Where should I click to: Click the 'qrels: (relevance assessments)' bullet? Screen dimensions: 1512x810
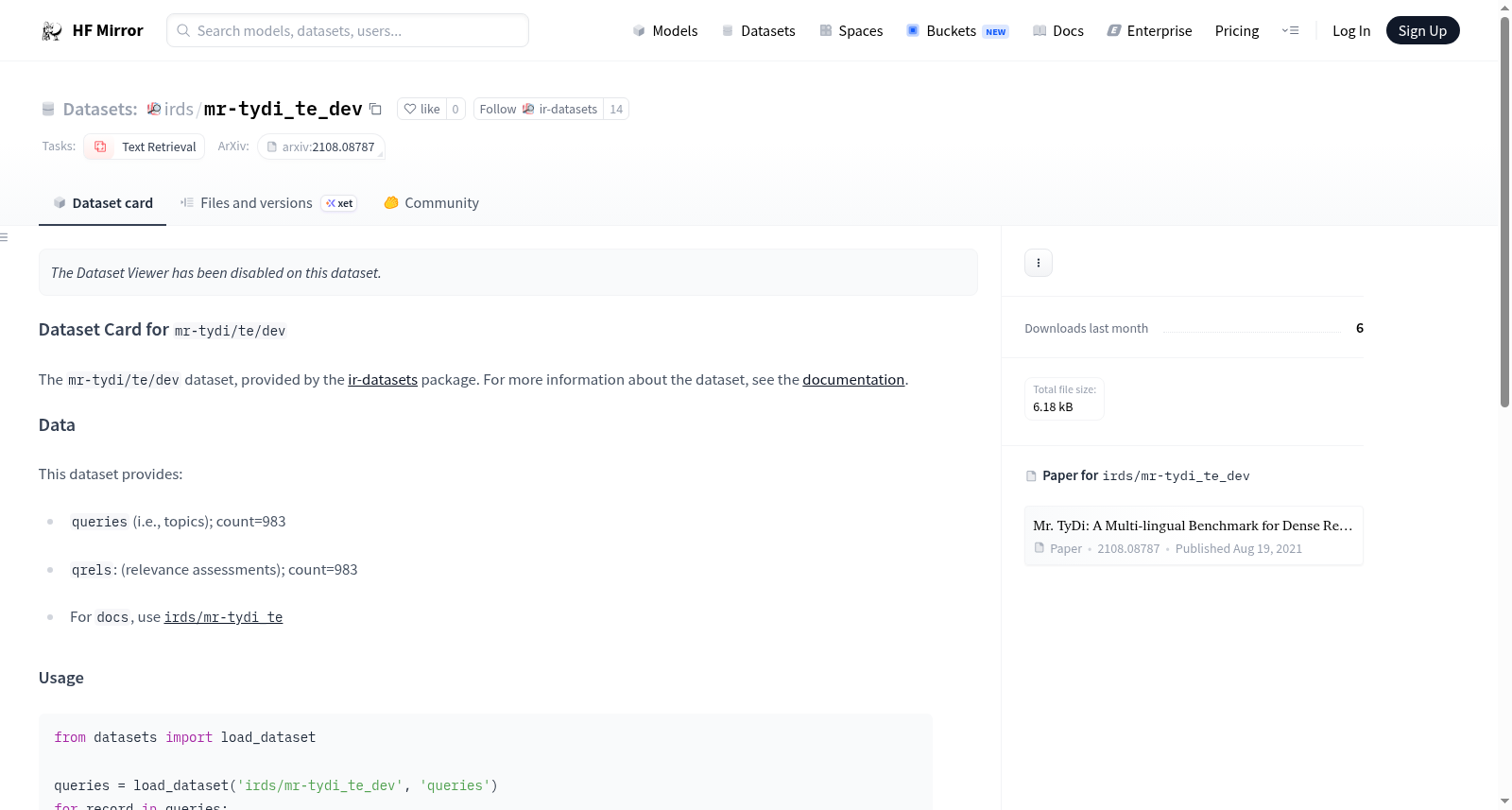tap(214, 570)
